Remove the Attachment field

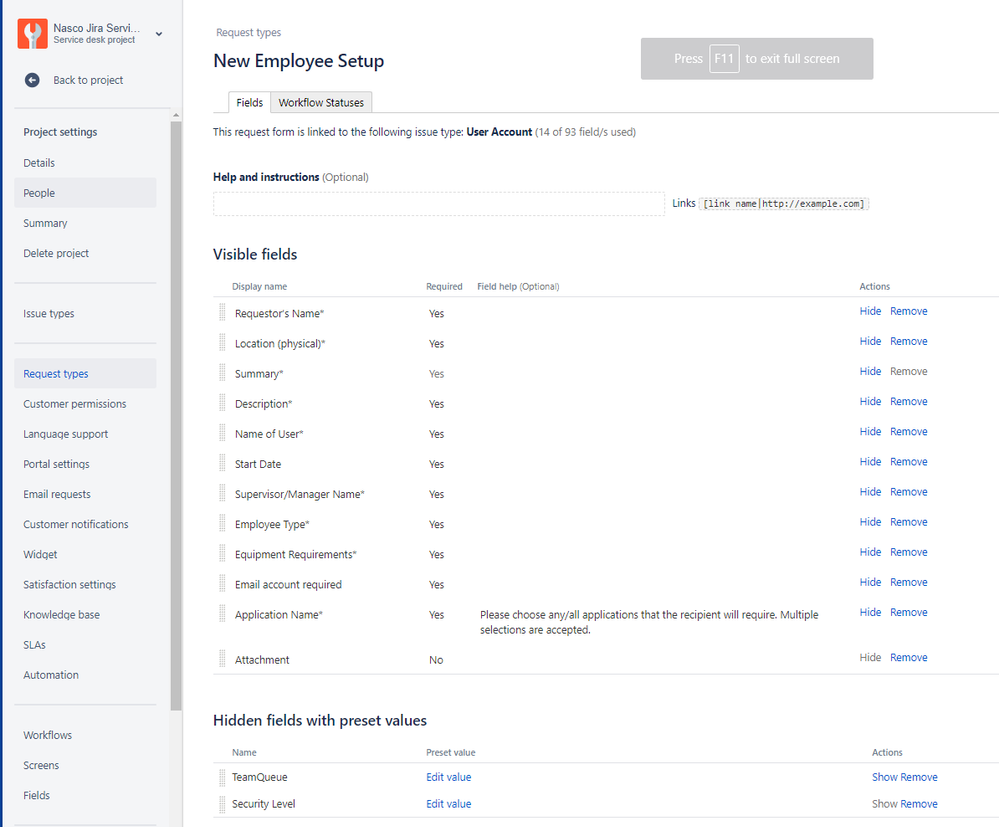pos(908,657)
